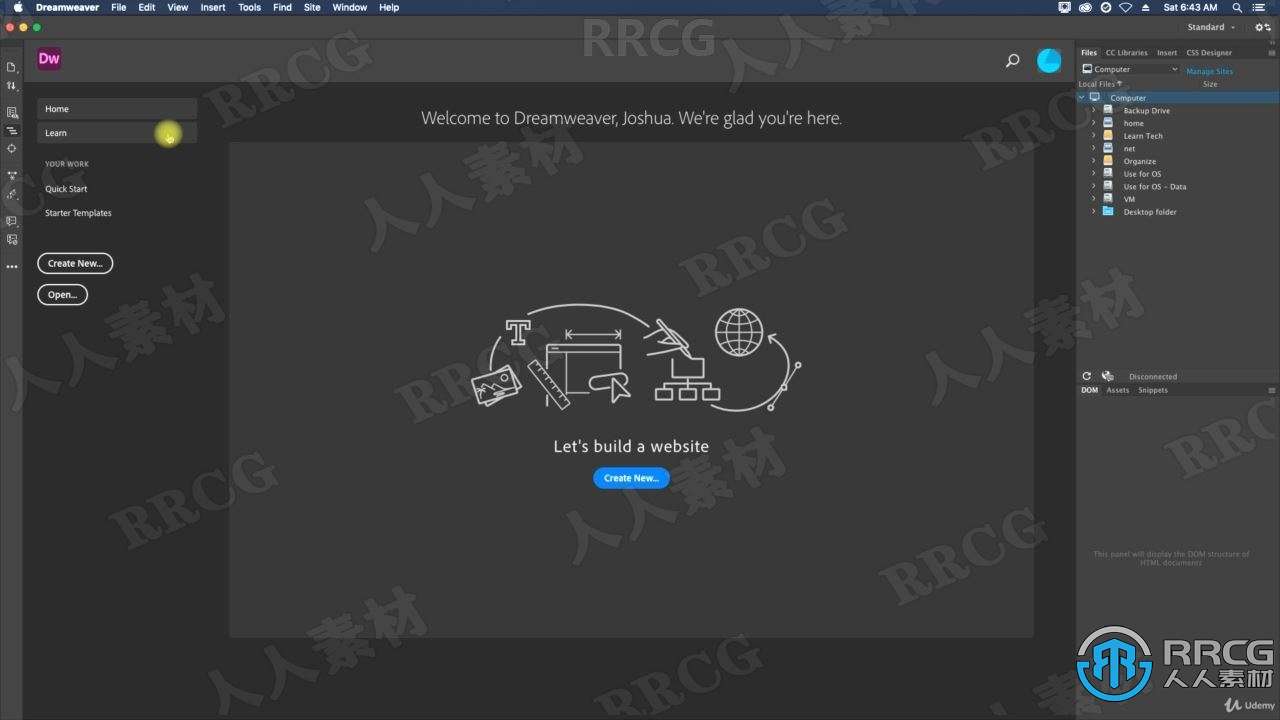Click the Refresh icon in Files panel

click(1087, 377)
